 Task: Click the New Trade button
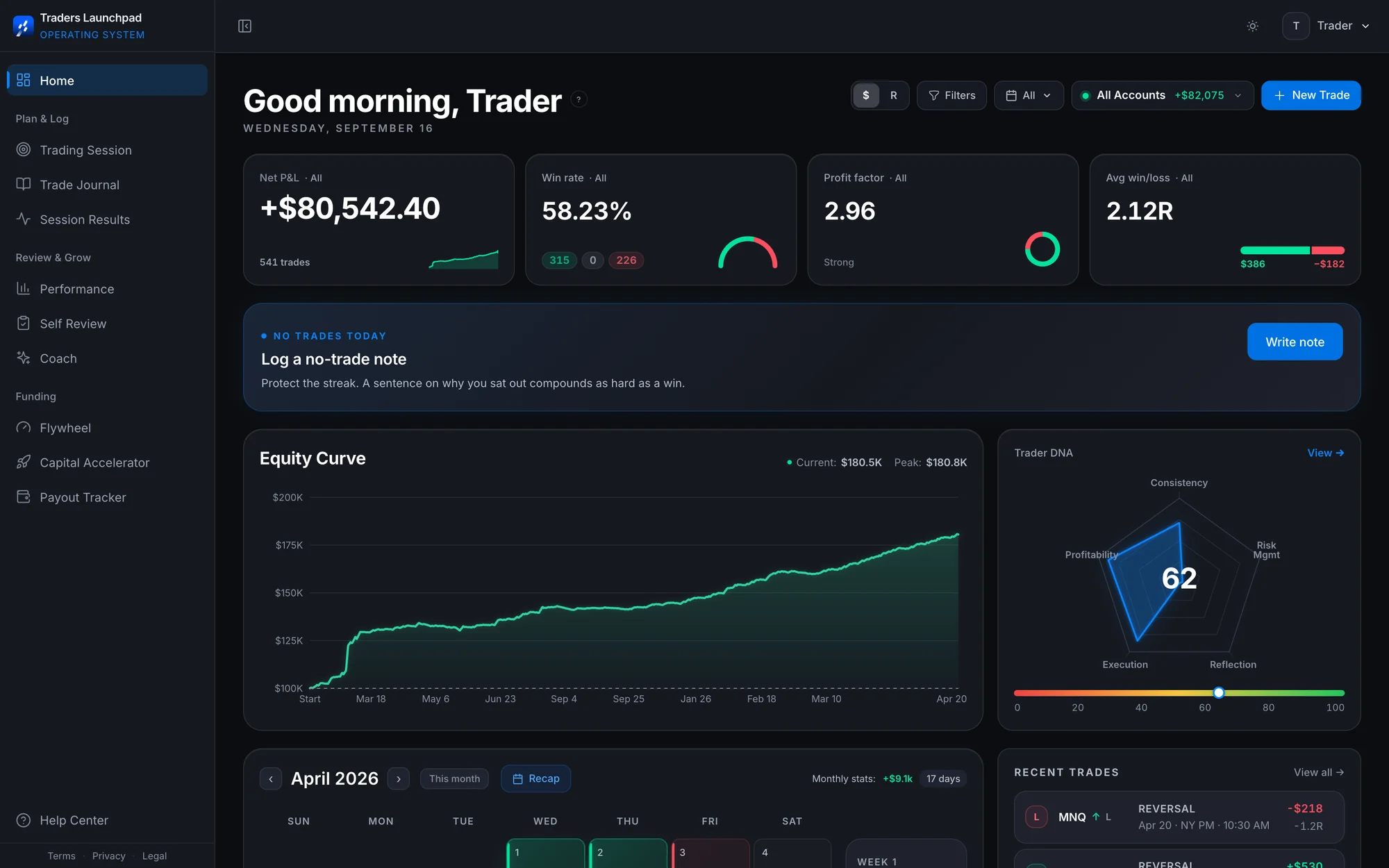[1311, 95]
